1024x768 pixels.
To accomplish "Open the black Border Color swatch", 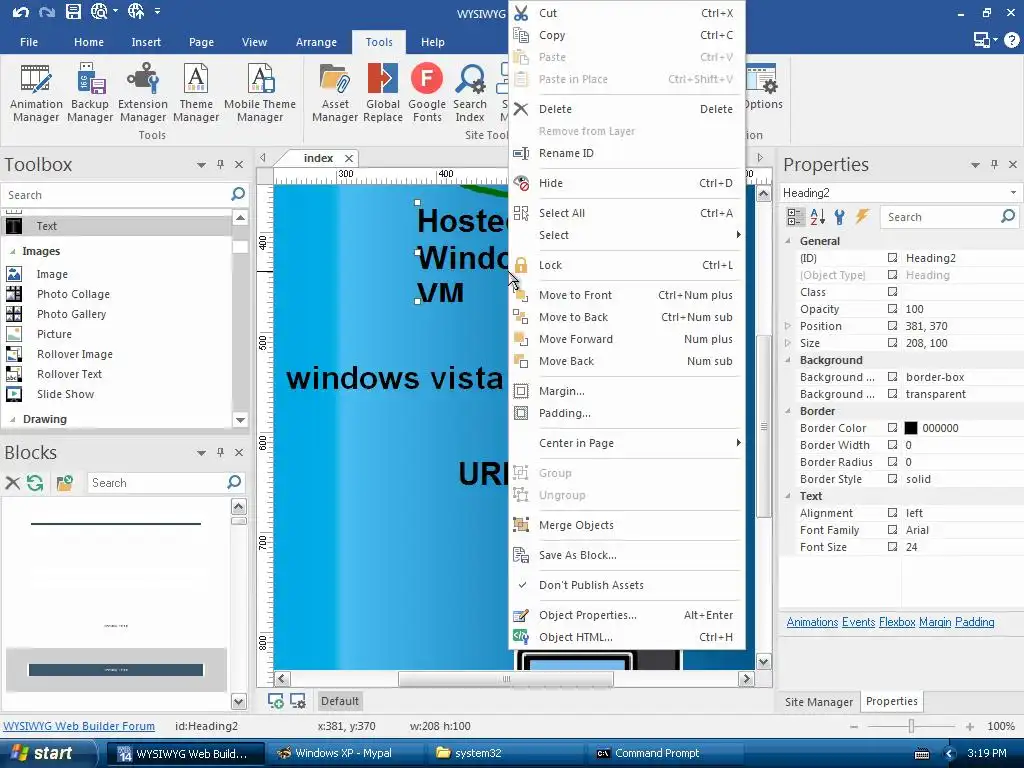I will tap(910, 428).
